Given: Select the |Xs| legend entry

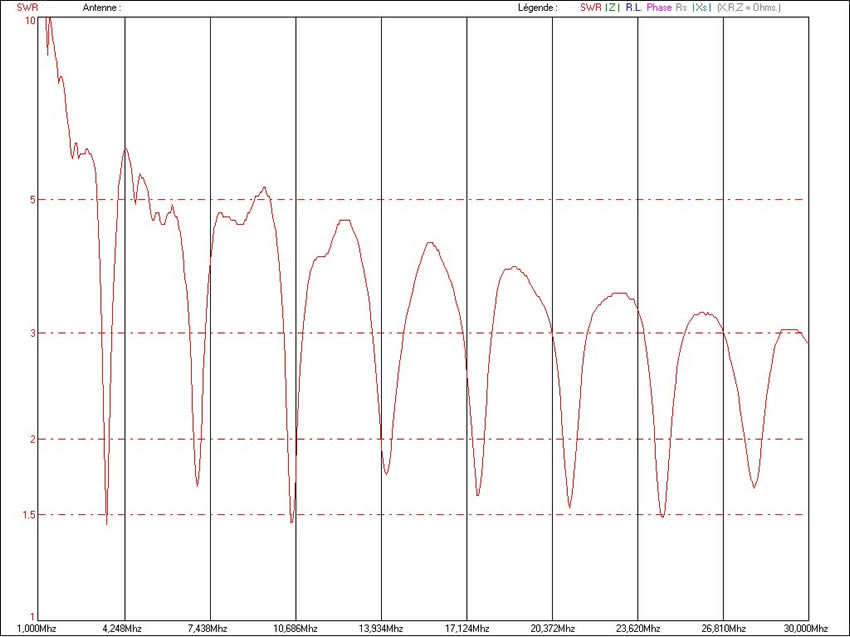Looking at the screenshot, I should [701, 8].
